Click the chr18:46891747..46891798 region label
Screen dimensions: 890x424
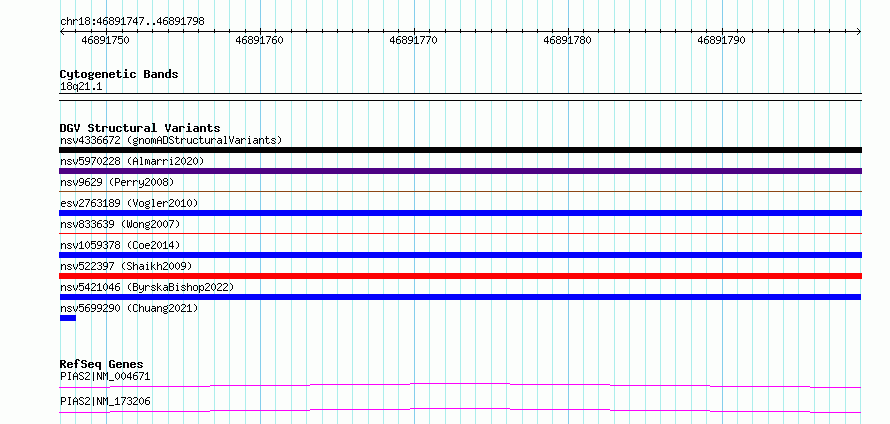coord(132,22)
